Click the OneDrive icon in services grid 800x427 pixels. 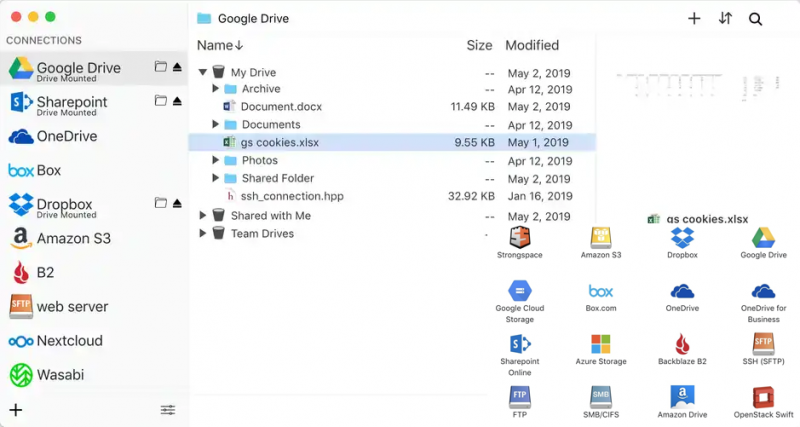click(x=682, y=291)
